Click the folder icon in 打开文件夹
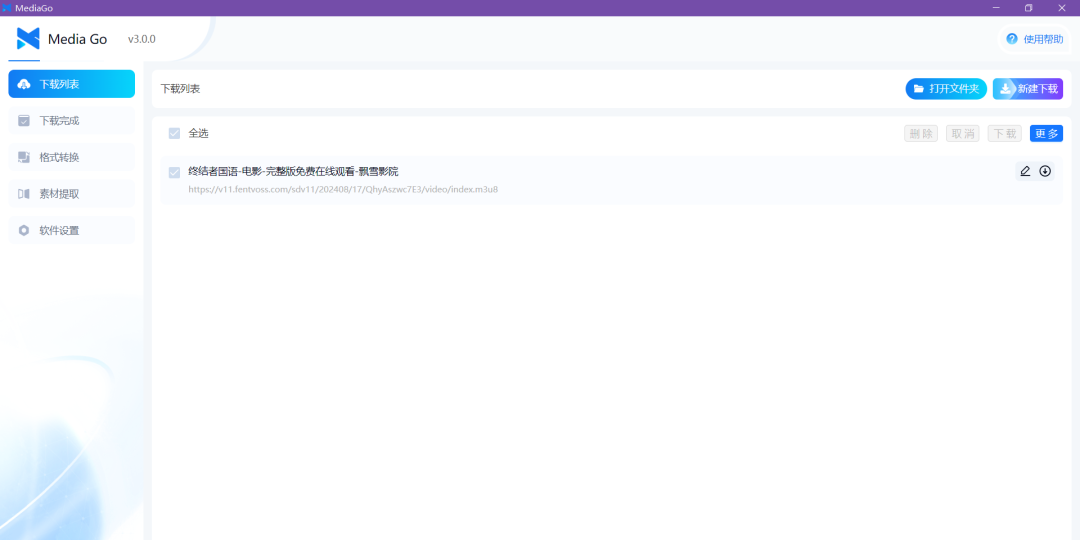This screenshot has height=540, width=1080. pos(919,89)
